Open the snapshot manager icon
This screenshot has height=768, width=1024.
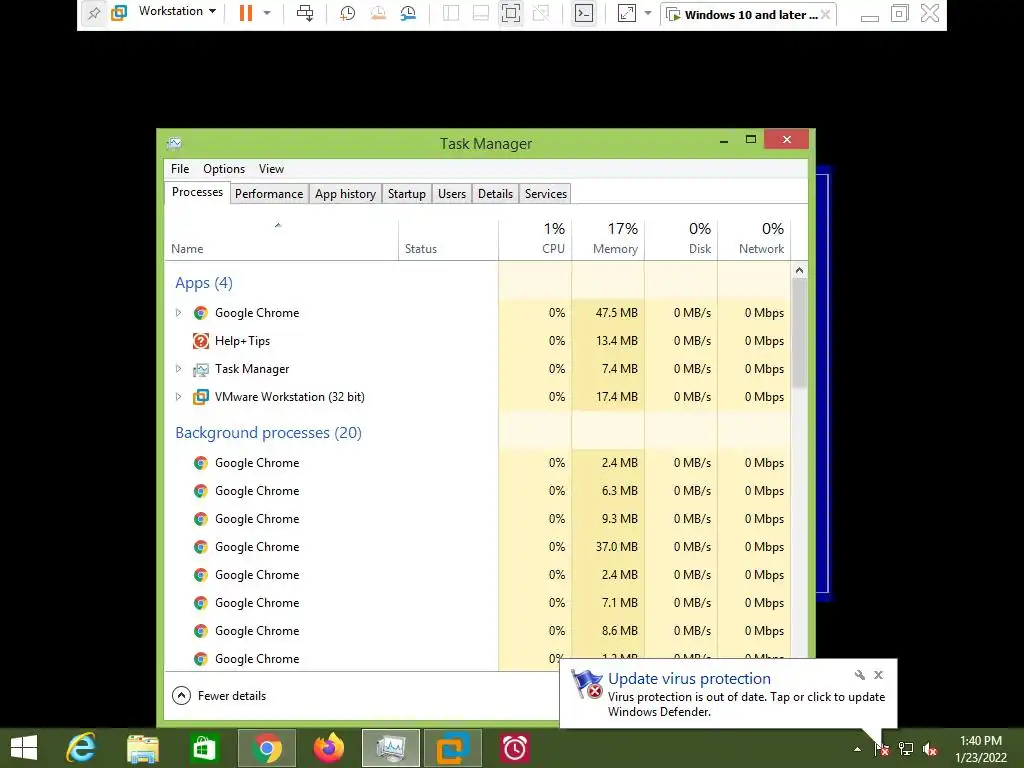[408, 13]
